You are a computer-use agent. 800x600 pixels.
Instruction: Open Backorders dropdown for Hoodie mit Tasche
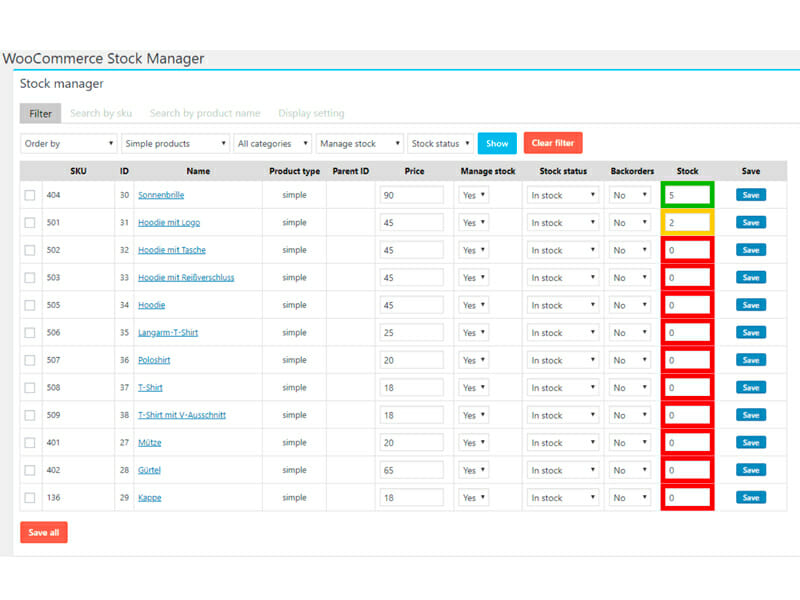(x=630, y=251)
